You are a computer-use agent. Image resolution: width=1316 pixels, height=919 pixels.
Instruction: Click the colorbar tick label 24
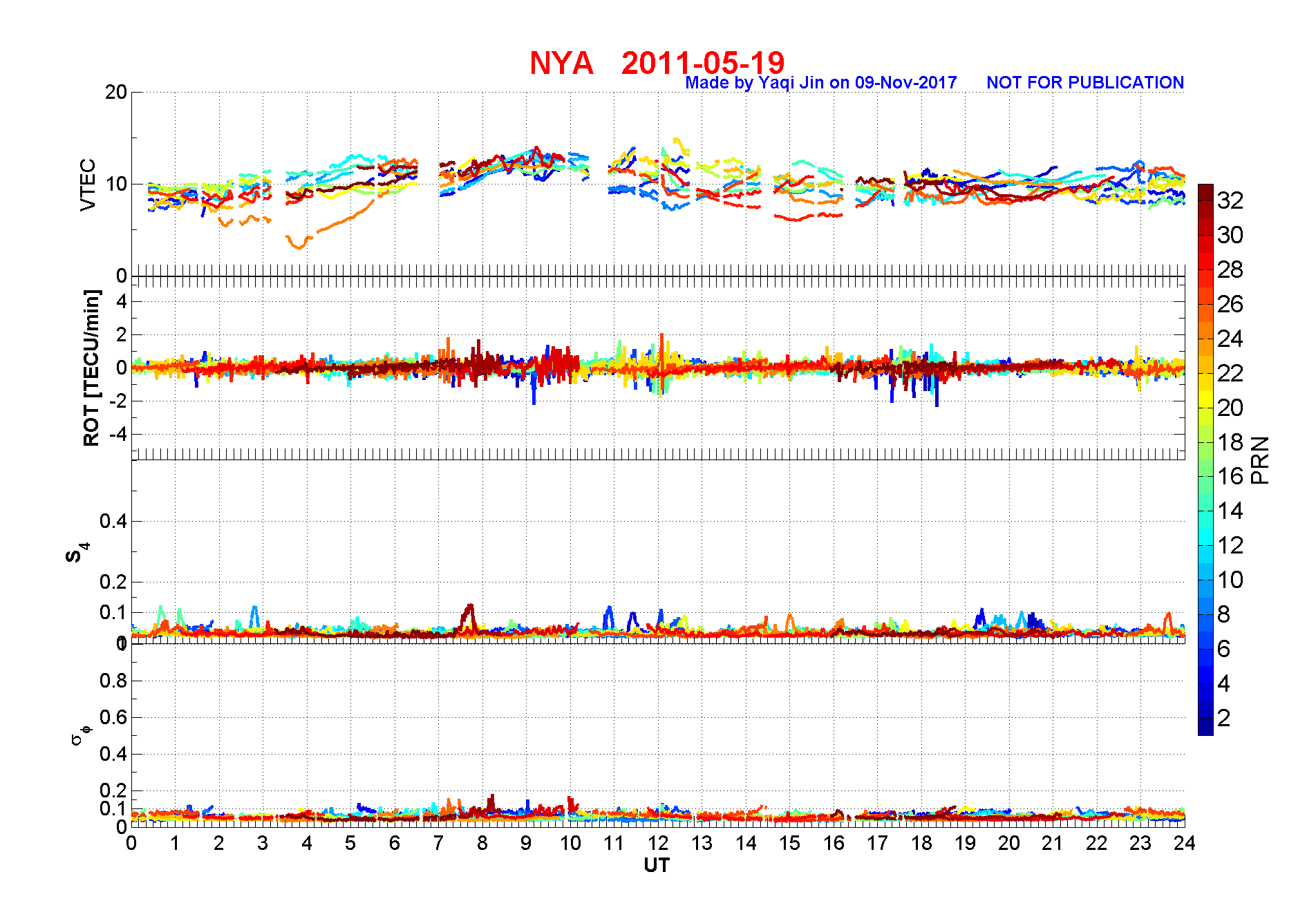1230,339
